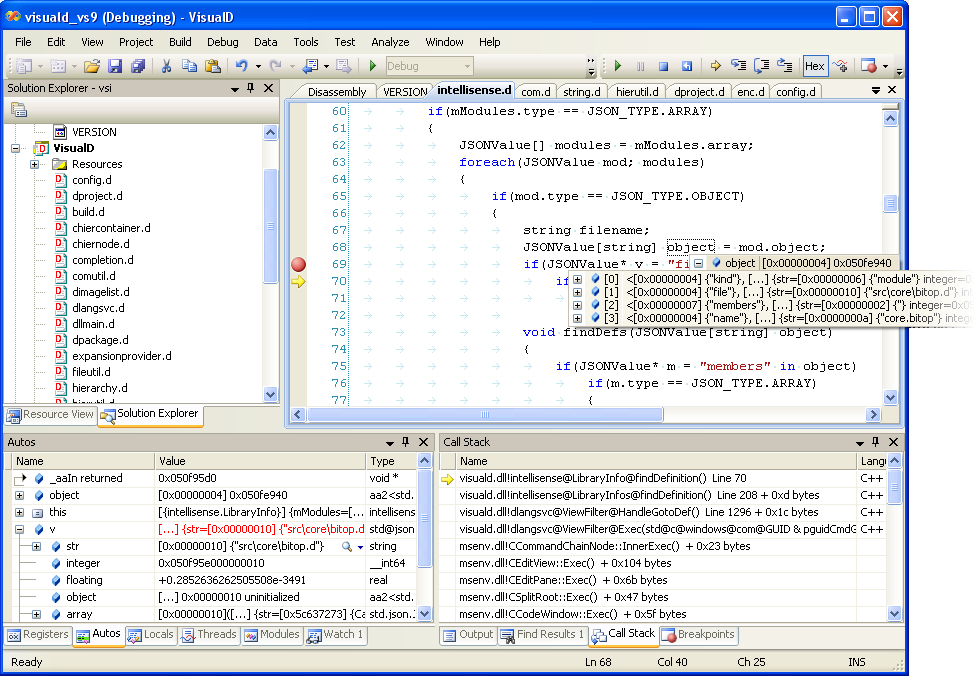Select the Breakpoints panel tab
The image size is (980, 676).
click(697, 635)
